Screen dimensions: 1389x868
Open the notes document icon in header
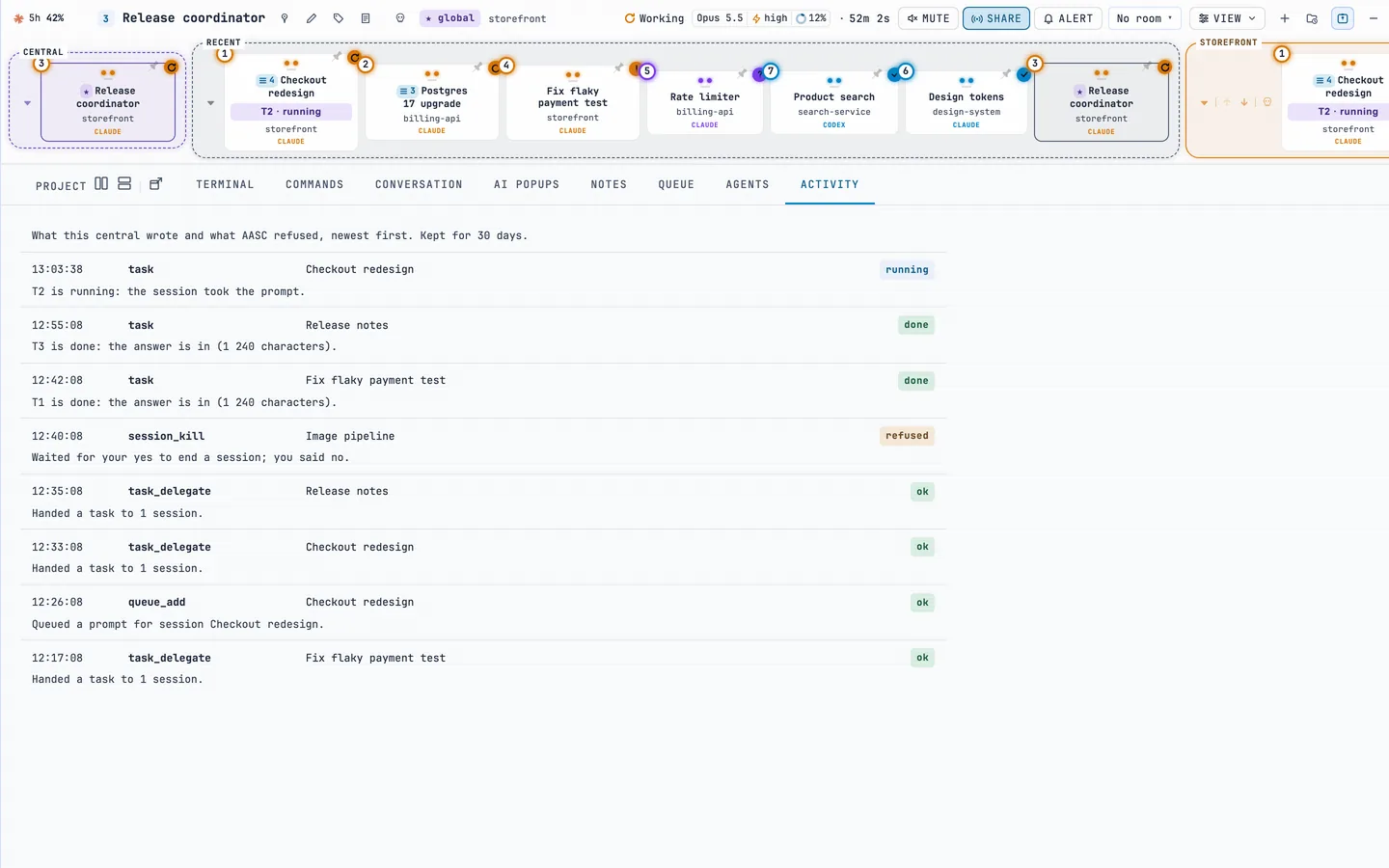tap(366, 18)
